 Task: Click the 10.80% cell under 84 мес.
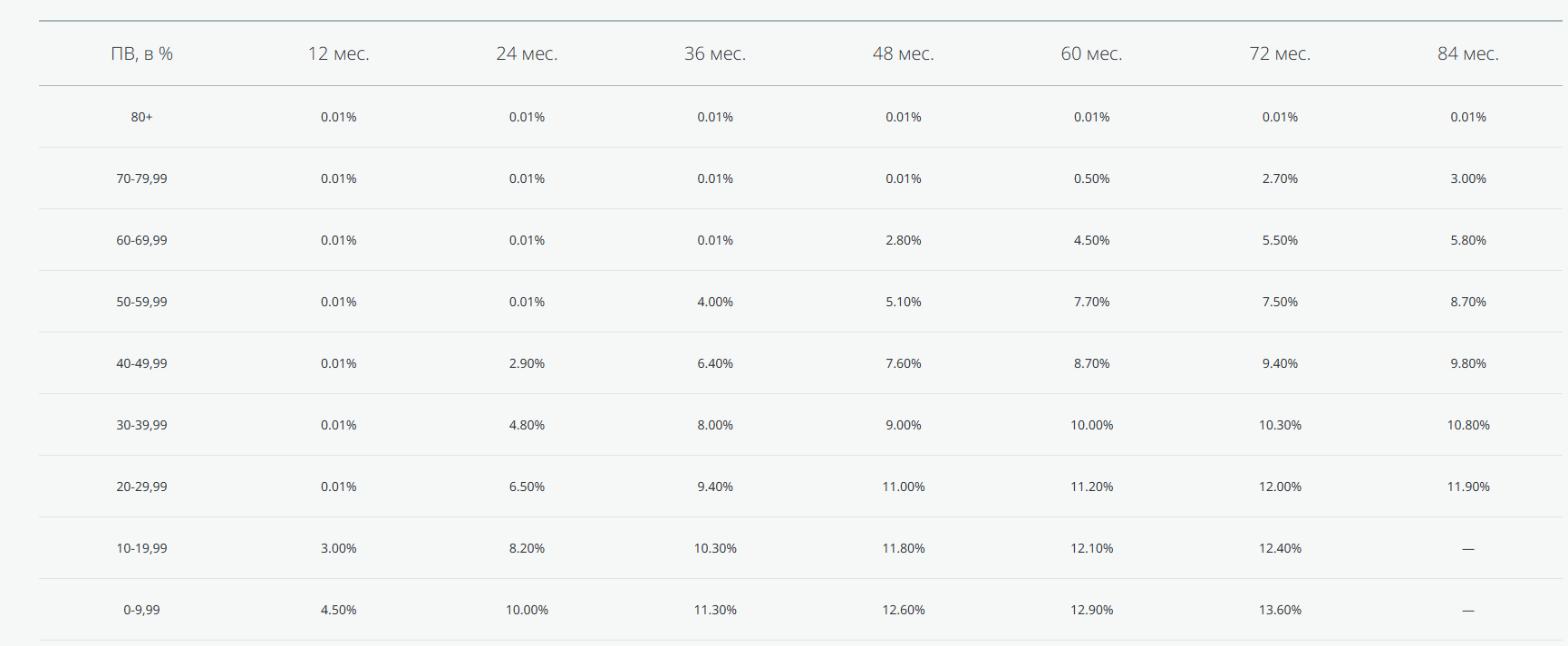[1467, 425]
